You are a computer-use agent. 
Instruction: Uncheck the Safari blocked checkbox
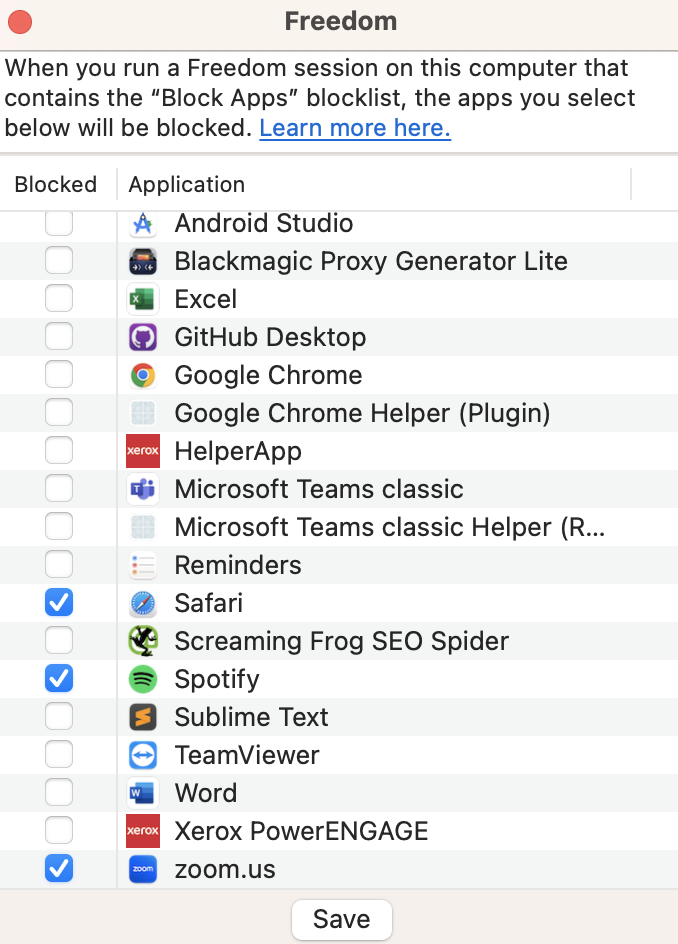59,603
